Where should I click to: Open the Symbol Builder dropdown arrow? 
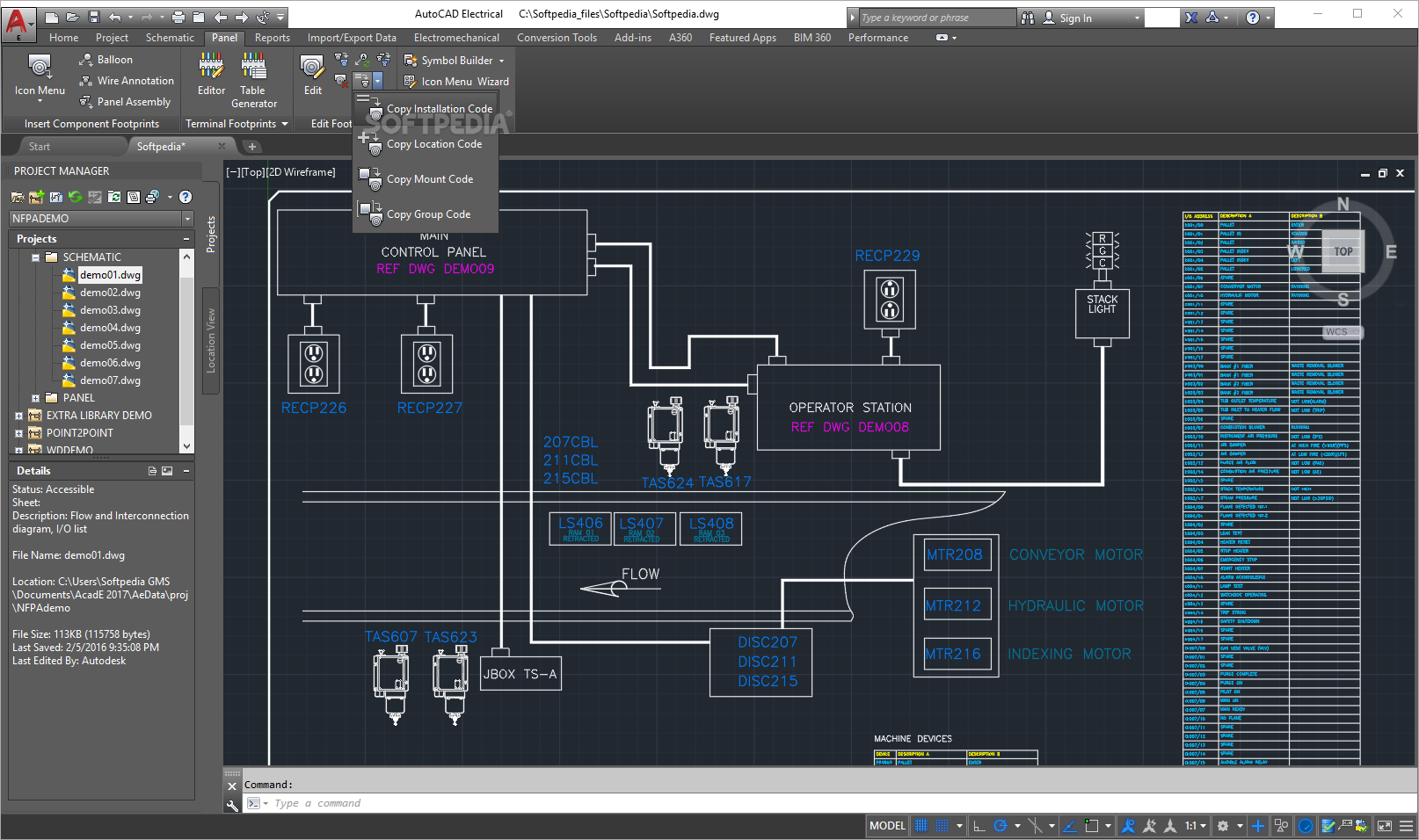502,61
